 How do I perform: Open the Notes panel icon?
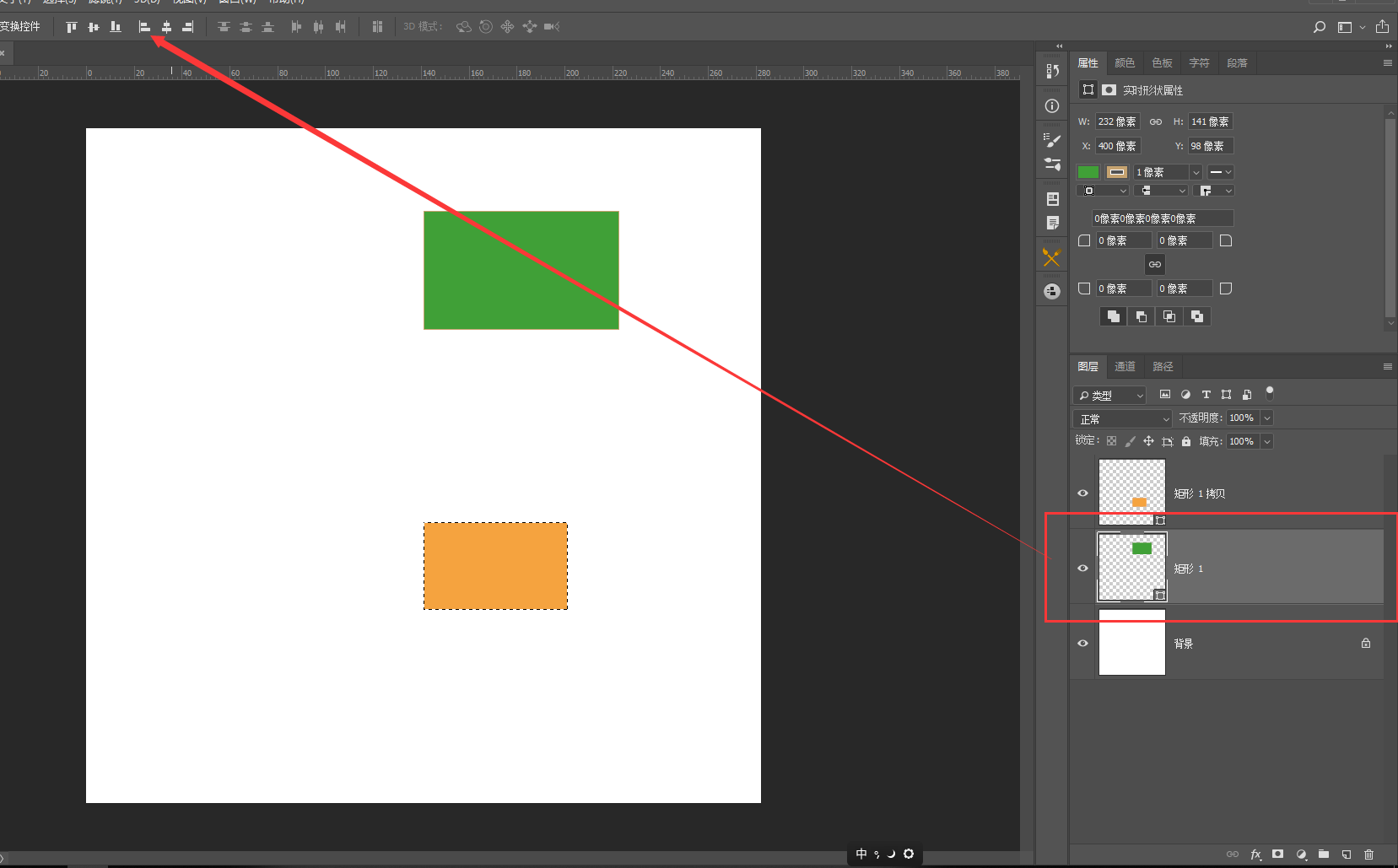1052,223
